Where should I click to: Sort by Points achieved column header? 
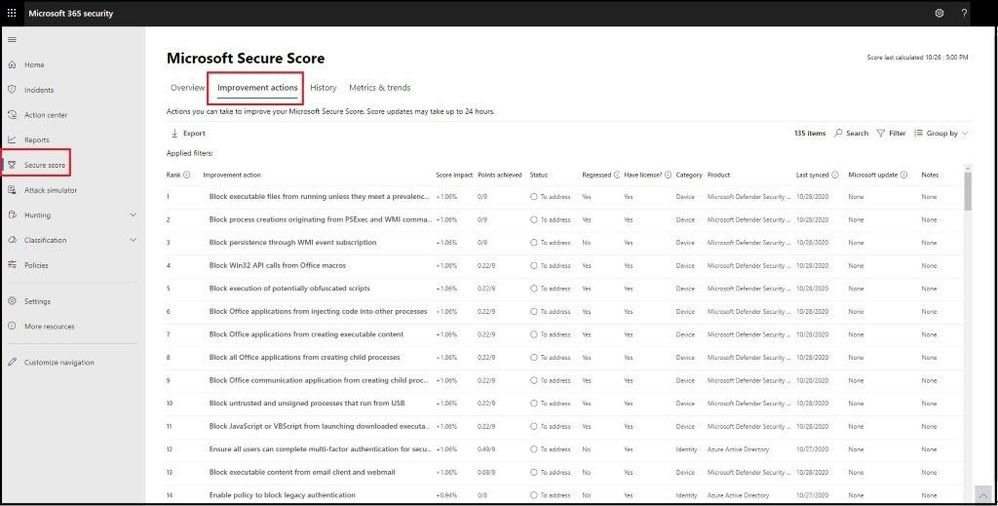pyautogui.click(x=500, y=174)
